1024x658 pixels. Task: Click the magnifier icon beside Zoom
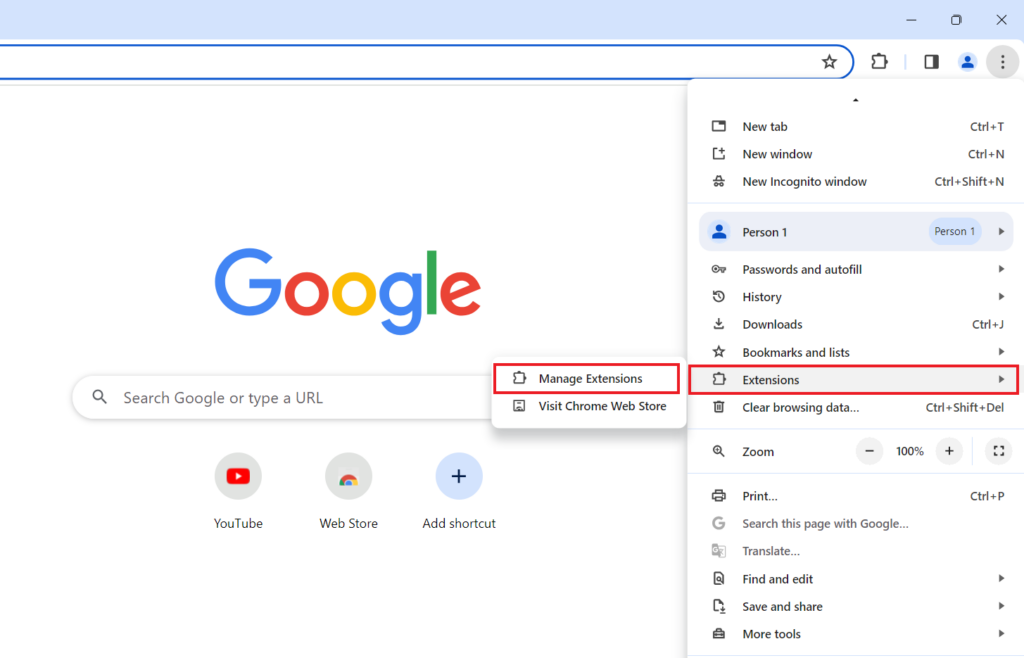[x=718, y=451]
